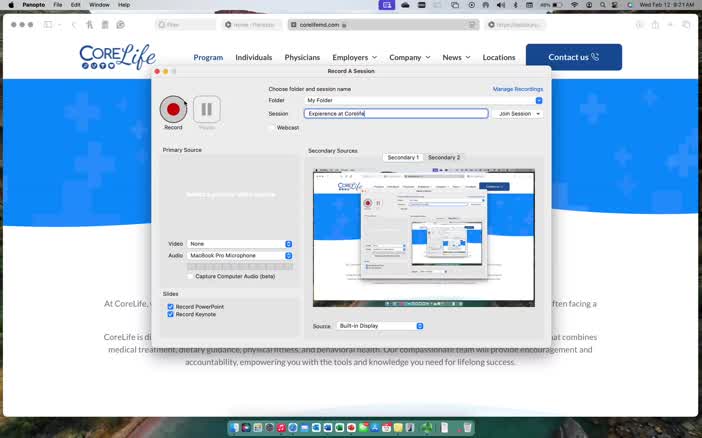Screen dimensions: 702x438
Task: Enable the Webcast checkbox
Action: (272, 128)
